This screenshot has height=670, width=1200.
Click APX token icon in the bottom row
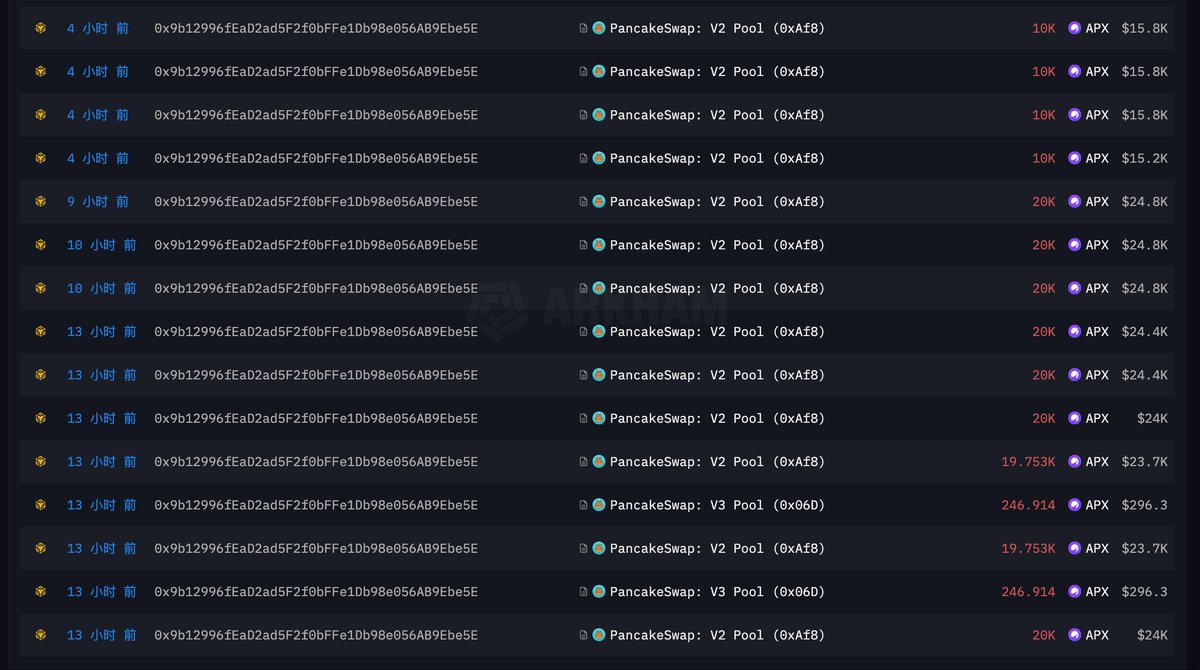[x=1075, y=635]
